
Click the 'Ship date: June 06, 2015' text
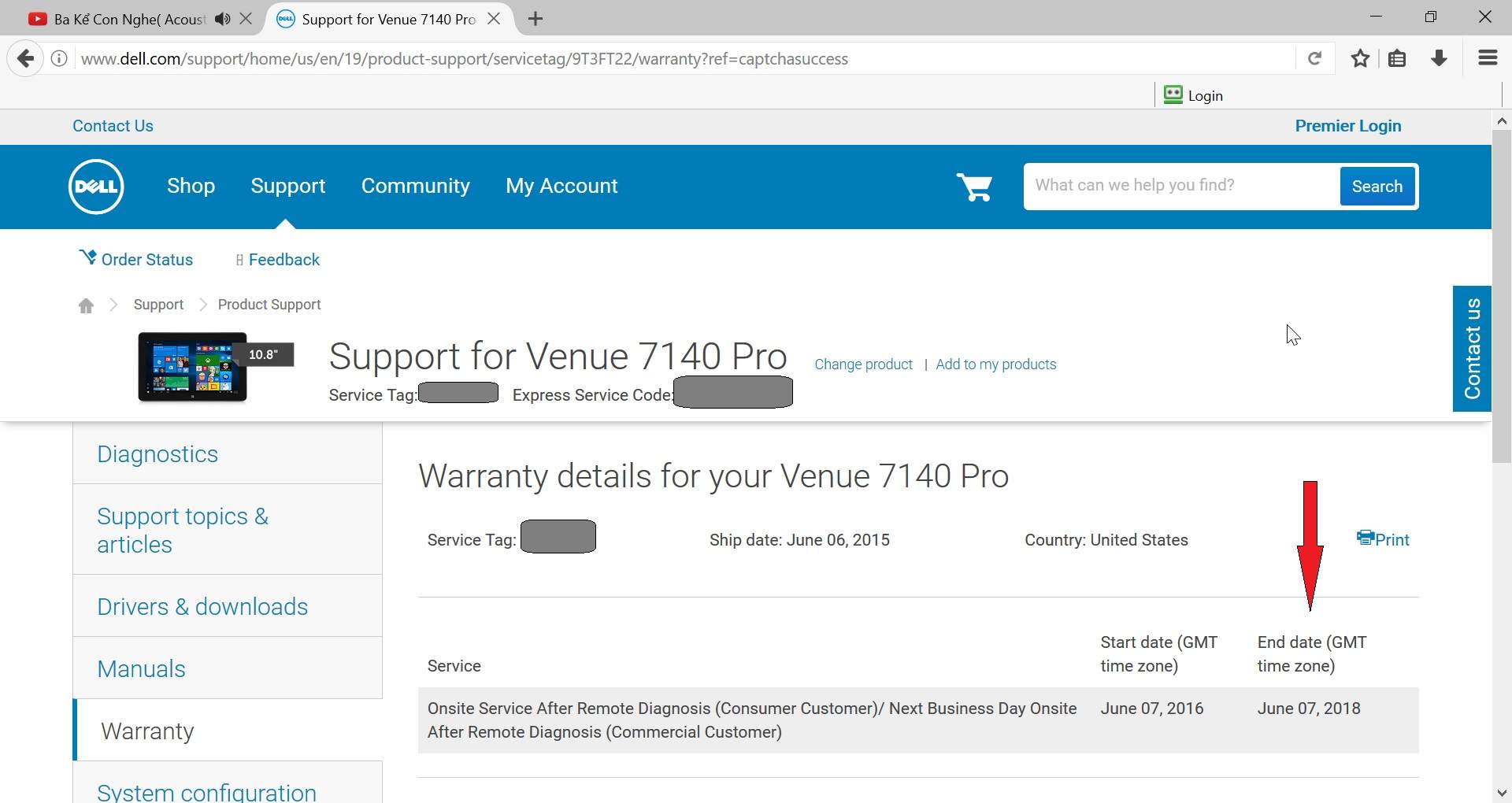[x=799, y=540]
